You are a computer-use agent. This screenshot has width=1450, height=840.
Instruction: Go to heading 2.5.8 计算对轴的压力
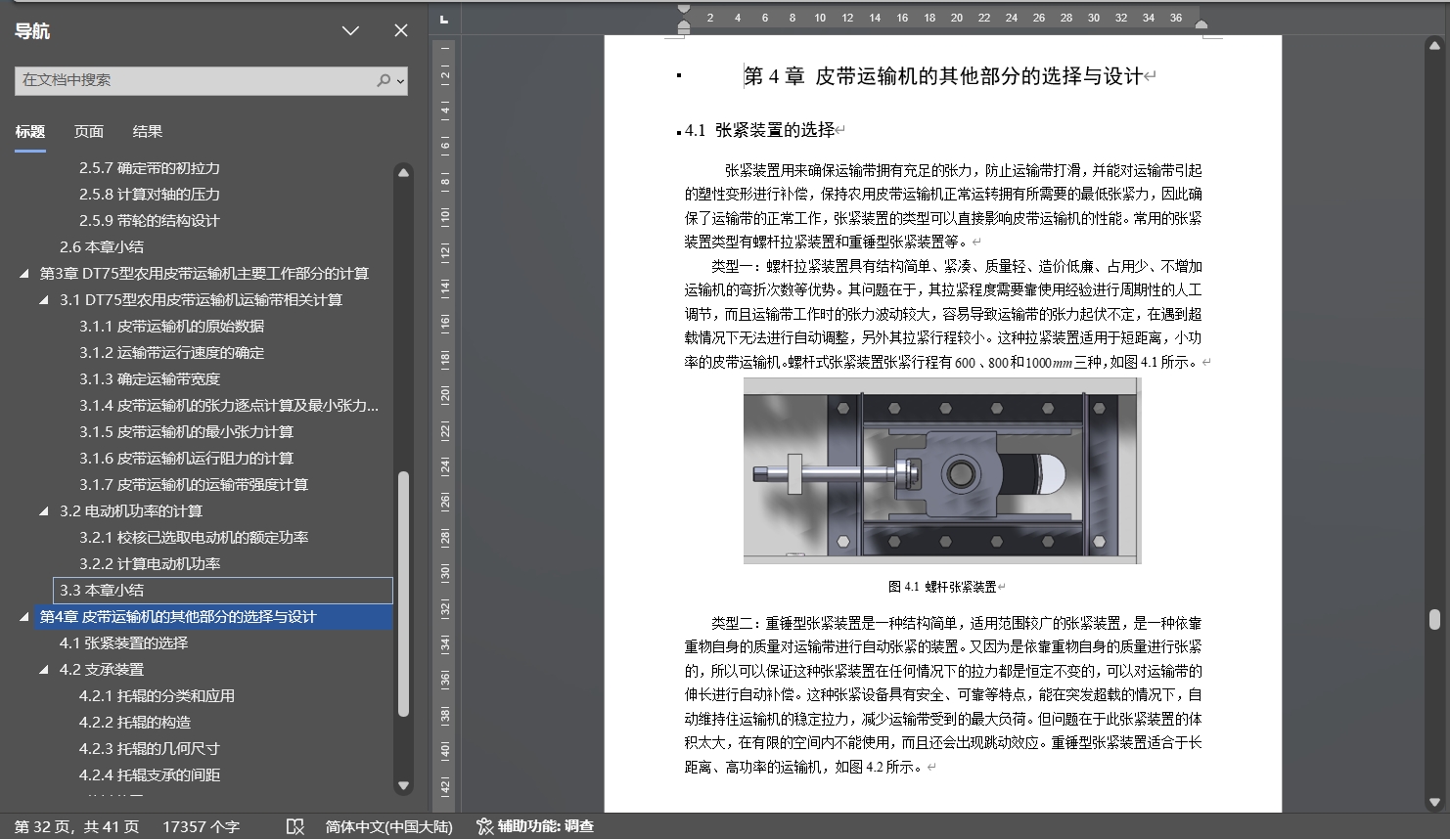[150, 195]
